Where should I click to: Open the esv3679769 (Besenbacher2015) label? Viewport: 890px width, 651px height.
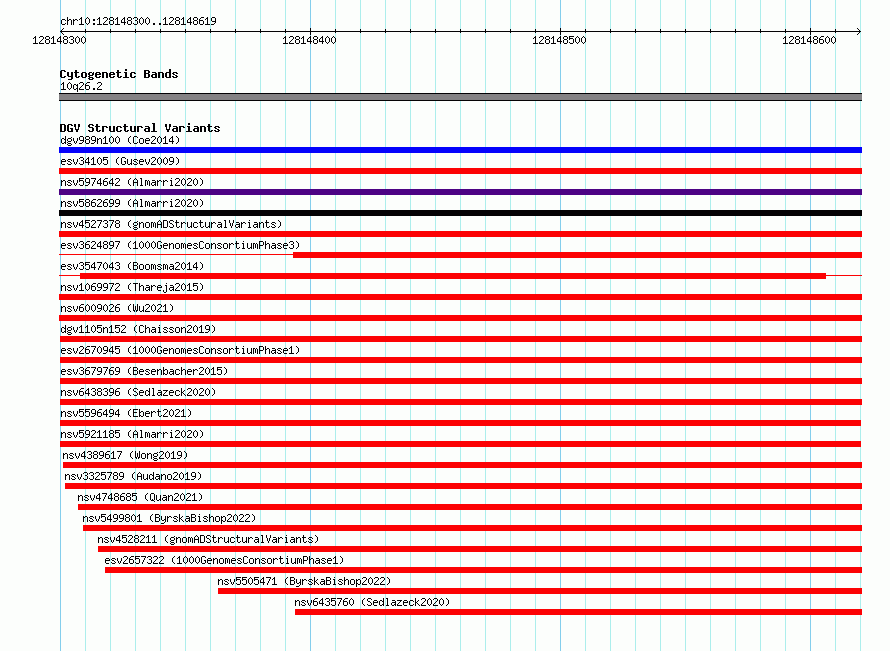pyautogui.click(x=144, y=371)
